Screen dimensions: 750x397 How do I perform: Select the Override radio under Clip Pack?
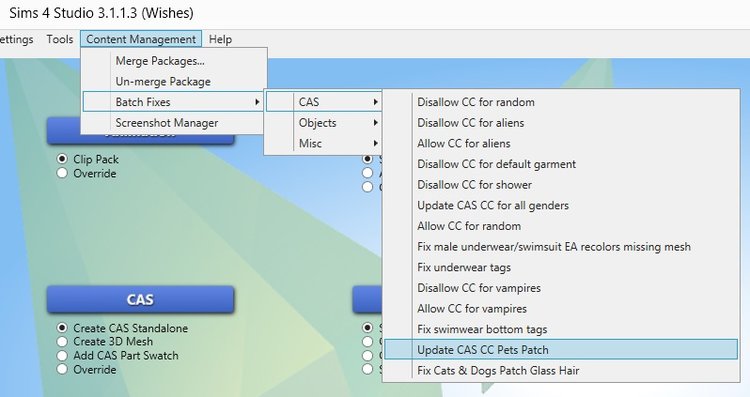pyautogui.click(x=62, y=173)
